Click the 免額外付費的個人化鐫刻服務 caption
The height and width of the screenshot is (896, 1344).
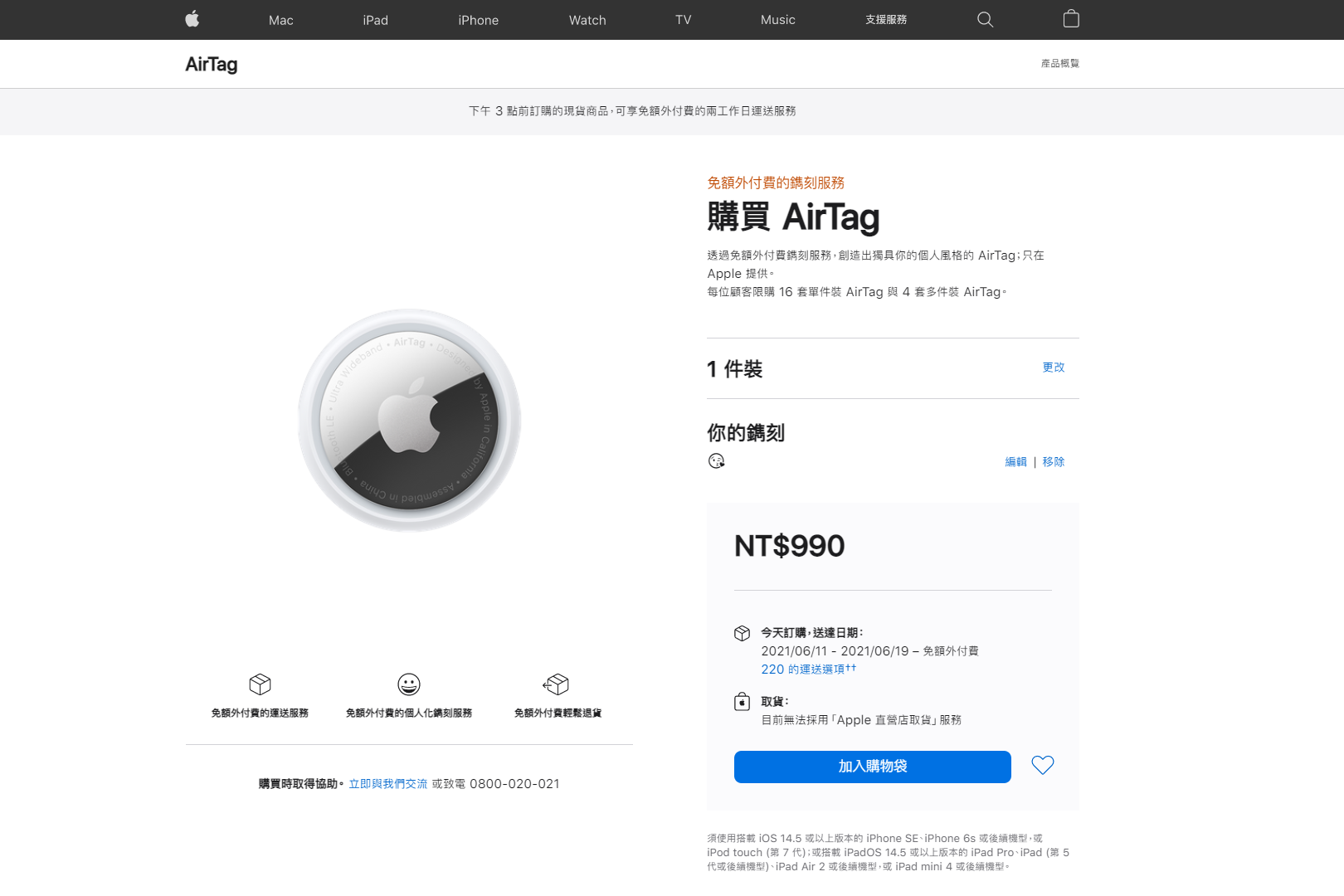tap(409, 713)
